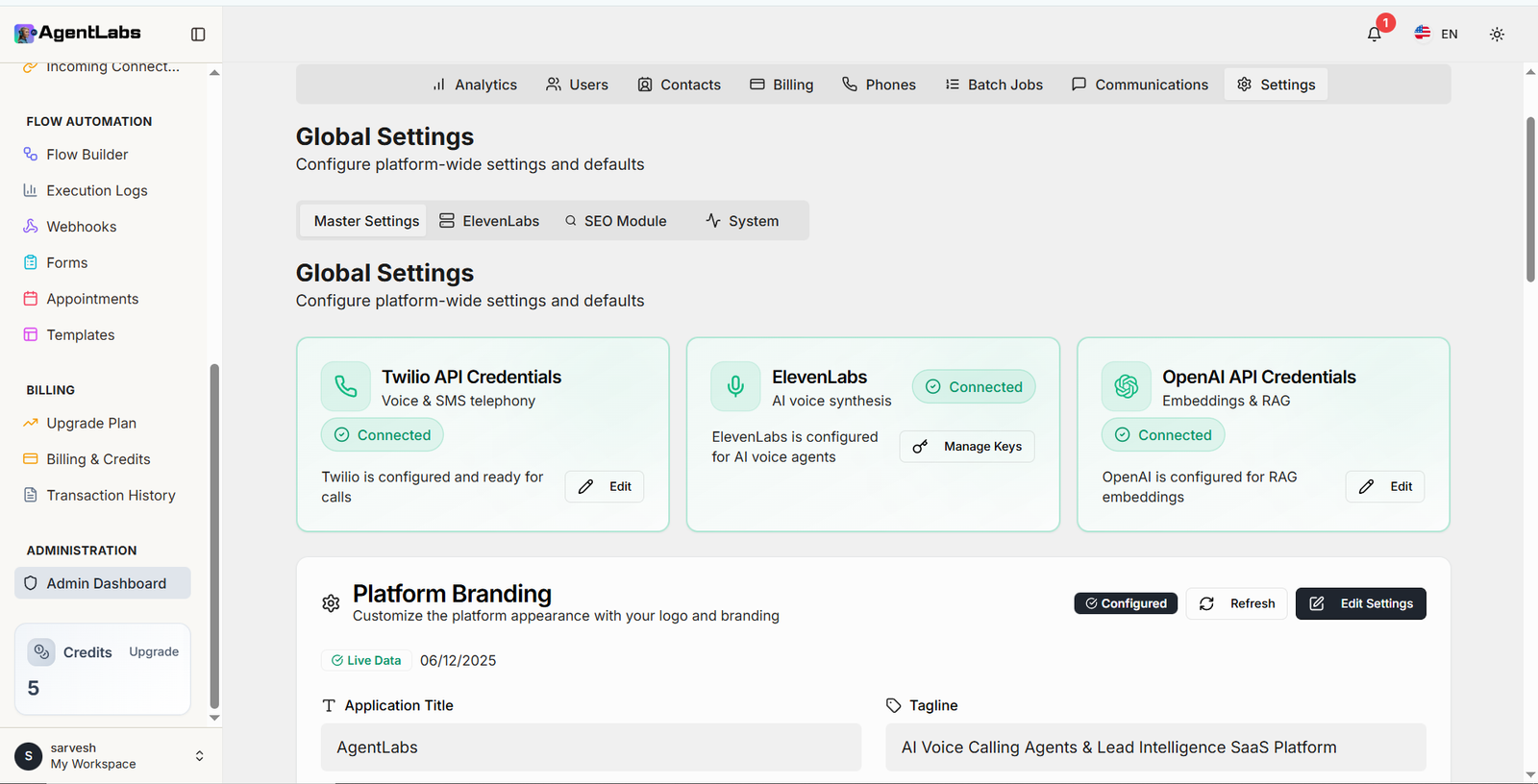
Task: Click the credits count 5
Action: [34, 688]
